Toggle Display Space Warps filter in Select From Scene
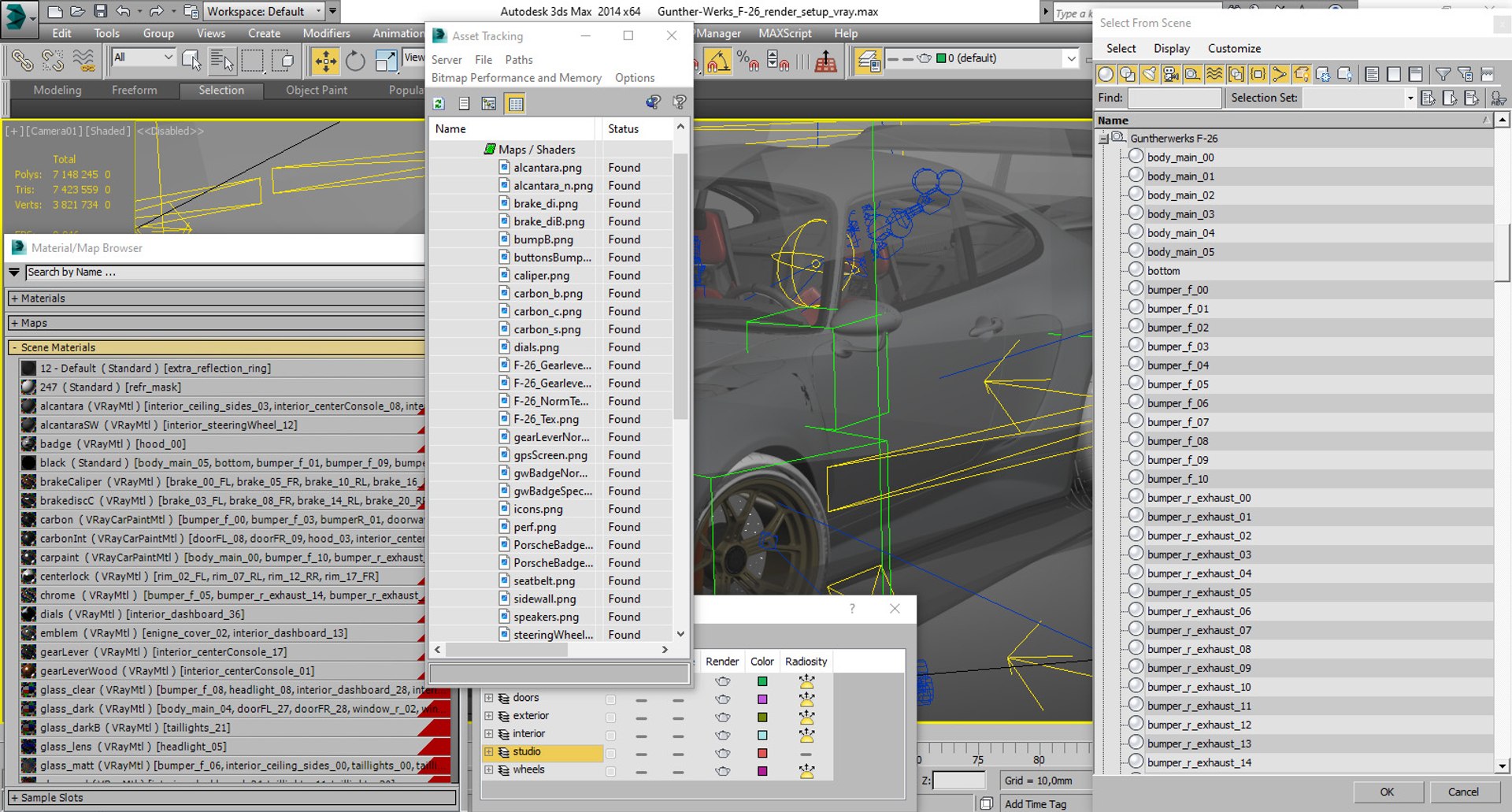1512x812 pixels. (x=1214, y=74)
